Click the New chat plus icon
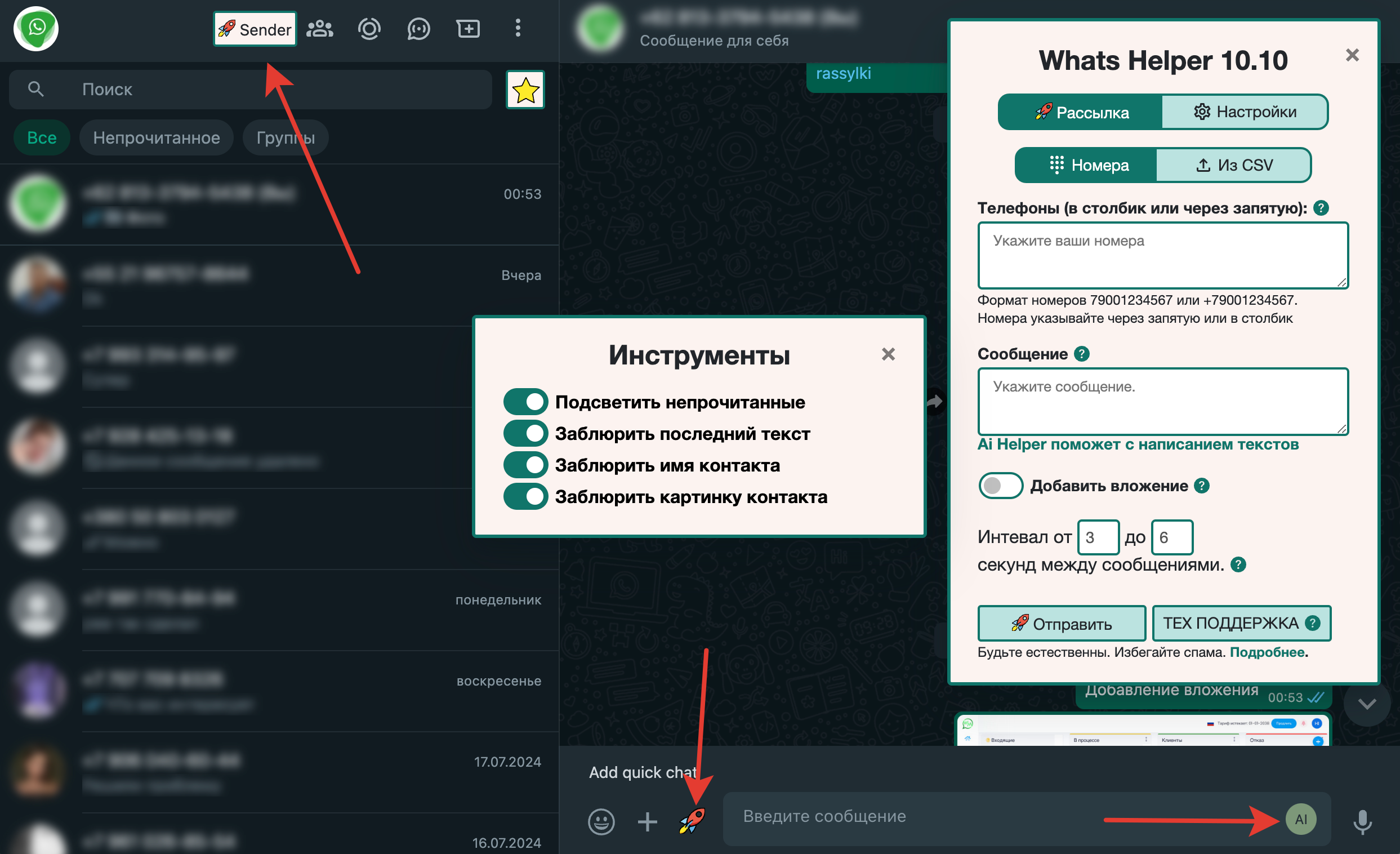1400x854 pixels. (468, 28)
